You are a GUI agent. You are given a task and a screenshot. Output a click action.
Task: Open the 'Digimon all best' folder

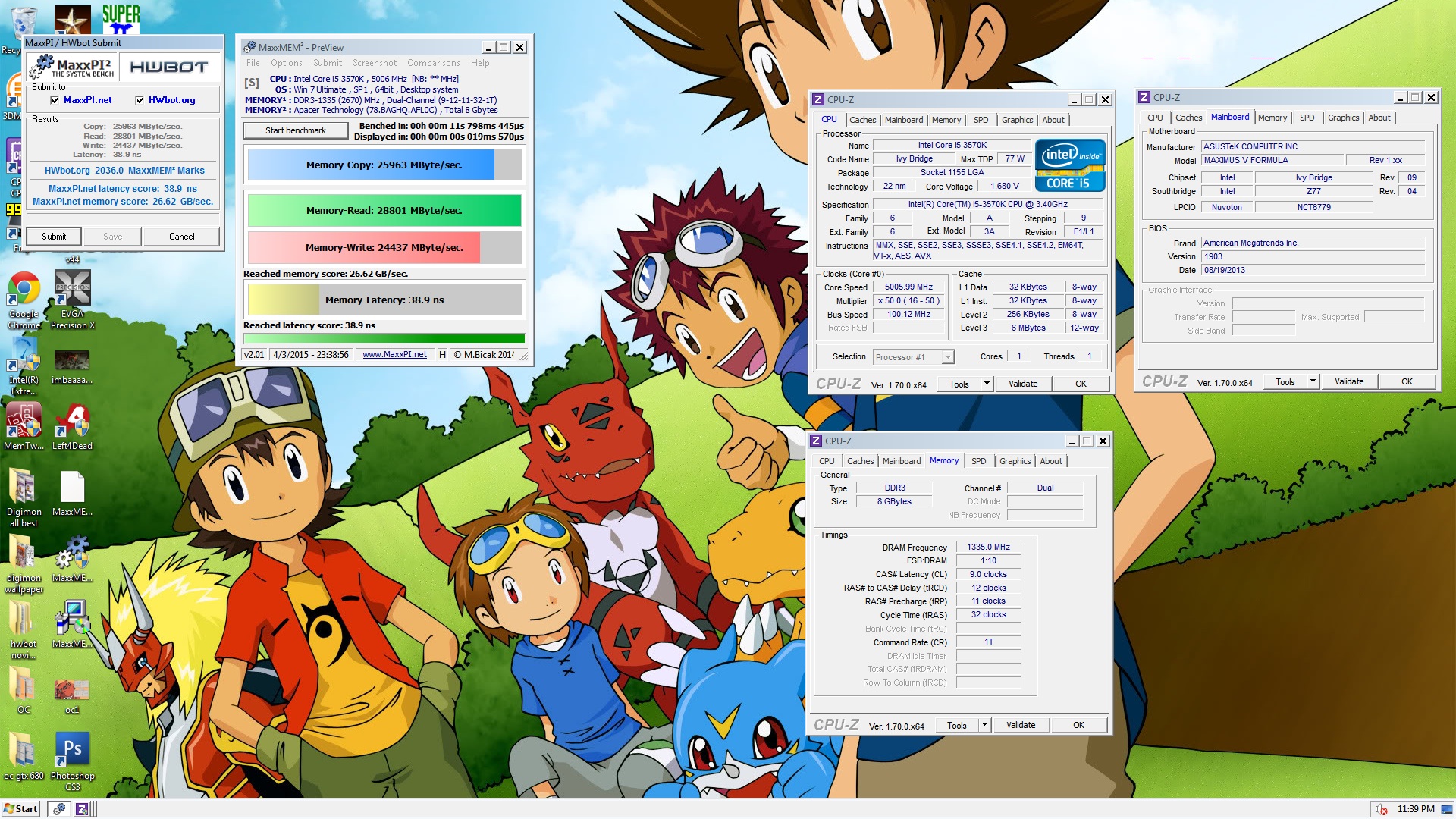tap(24, 497)
